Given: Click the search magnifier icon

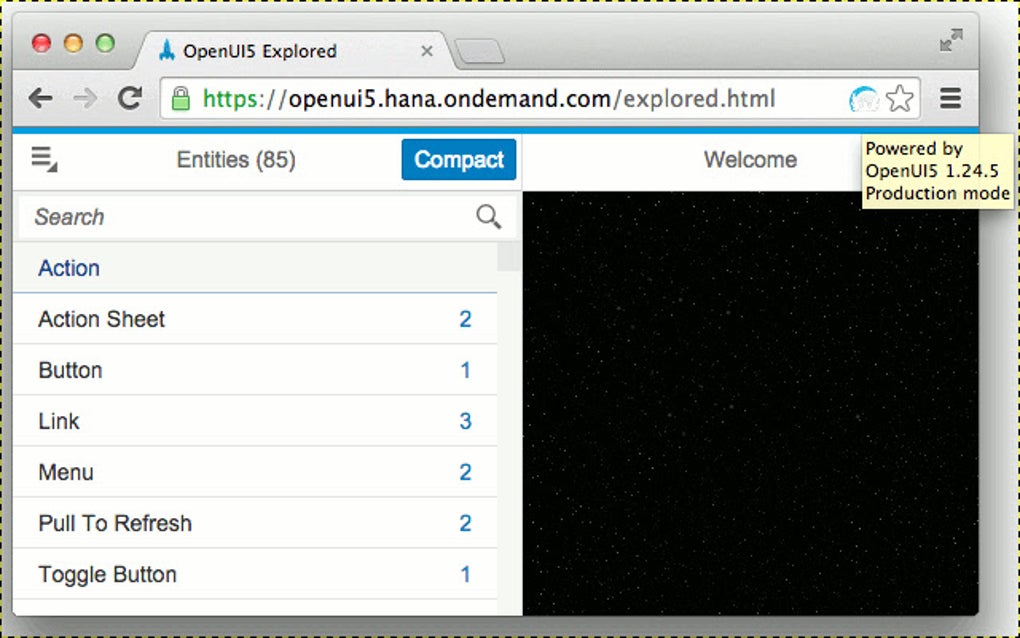Looking at the screenshot, I should (487, 217).
